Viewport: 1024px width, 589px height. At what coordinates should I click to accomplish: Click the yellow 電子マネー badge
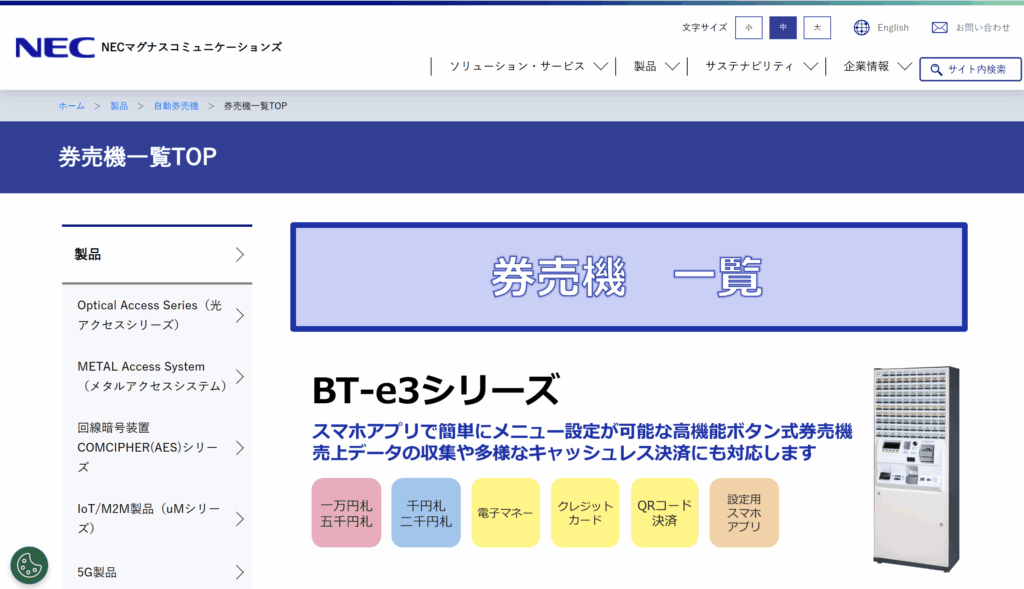[x=505, y=513]
